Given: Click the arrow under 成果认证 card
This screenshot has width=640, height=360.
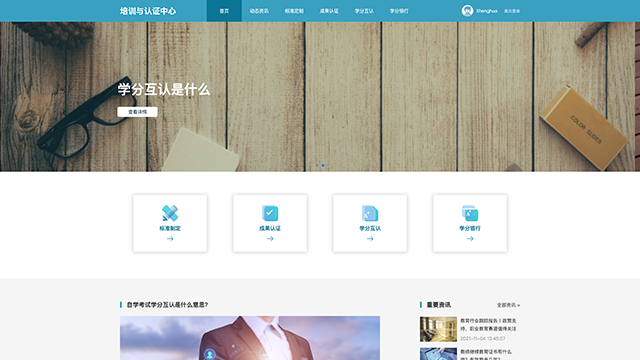Looking at the screenshot, I should pyautogui.click(x=270, y=239).
